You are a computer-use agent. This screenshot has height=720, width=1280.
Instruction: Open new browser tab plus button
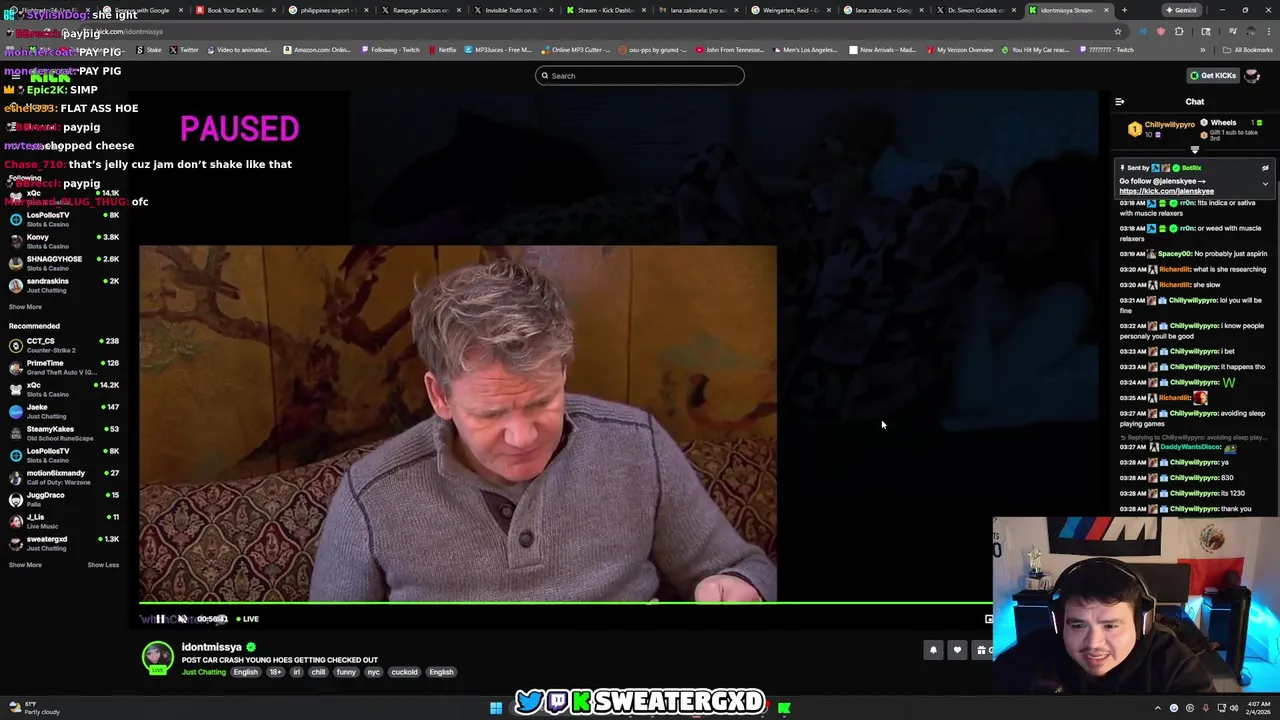[x=1124, y=10]
